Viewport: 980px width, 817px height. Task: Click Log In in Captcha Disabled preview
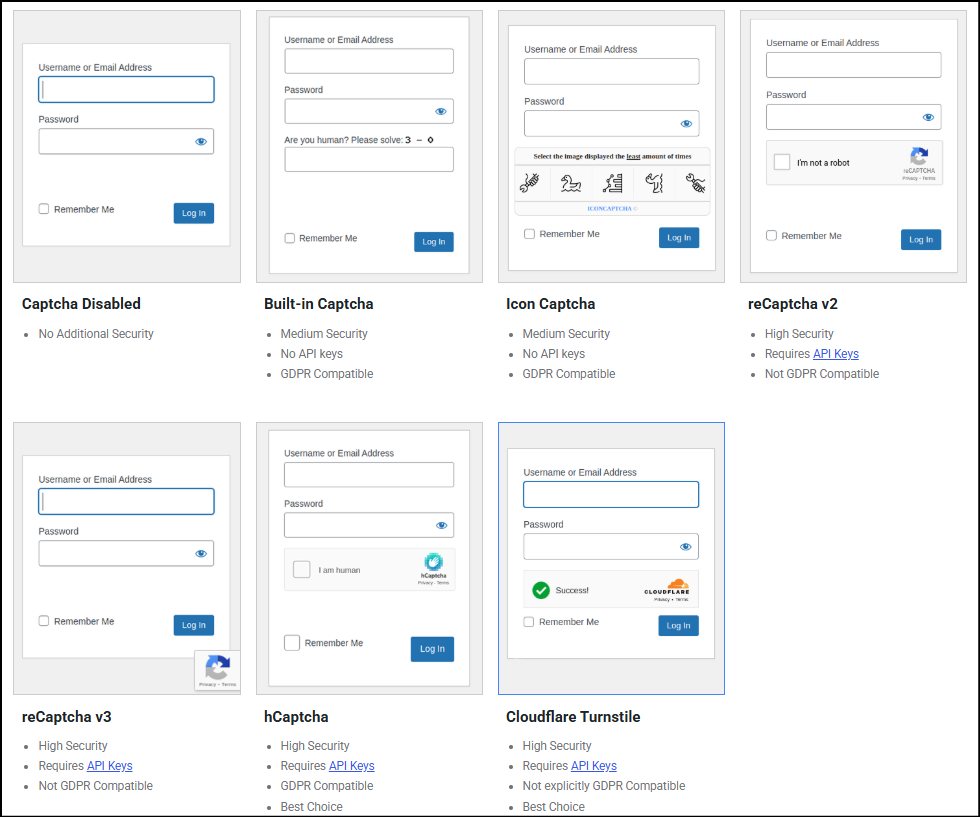coord(194,213)
